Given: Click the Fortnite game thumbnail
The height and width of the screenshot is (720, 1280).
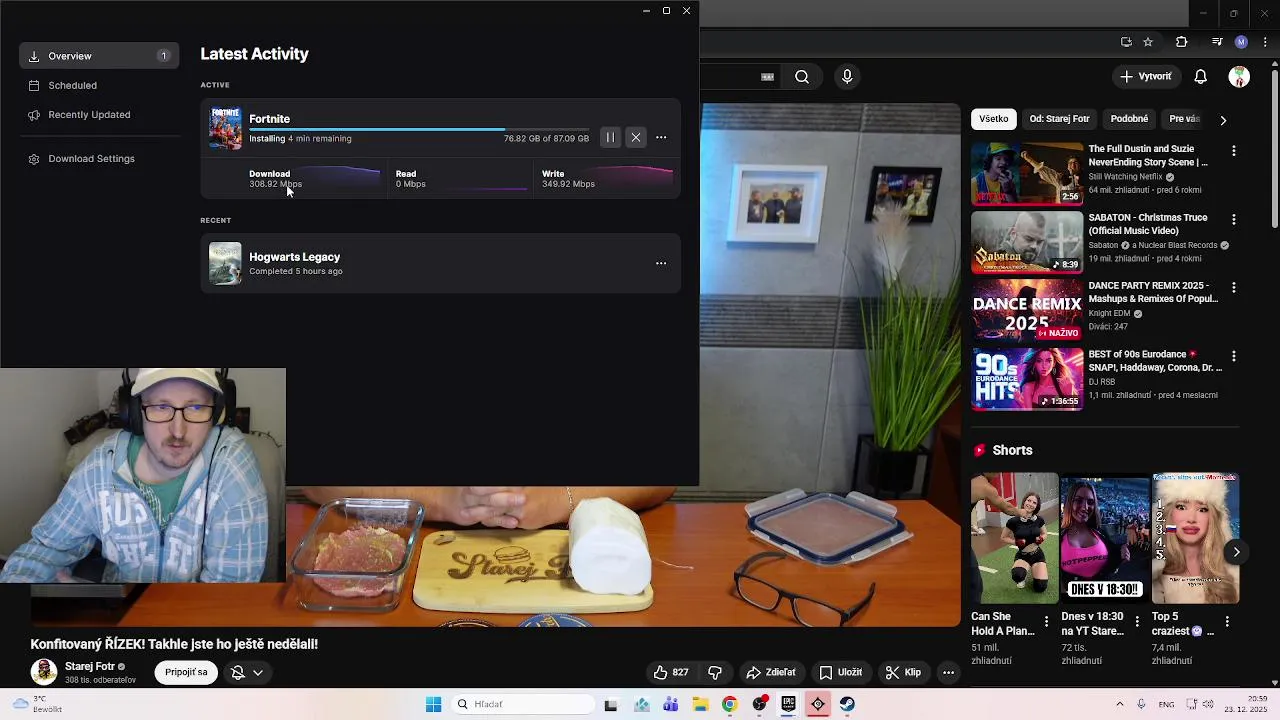Looking at the screenshot, I should point(225,128).
